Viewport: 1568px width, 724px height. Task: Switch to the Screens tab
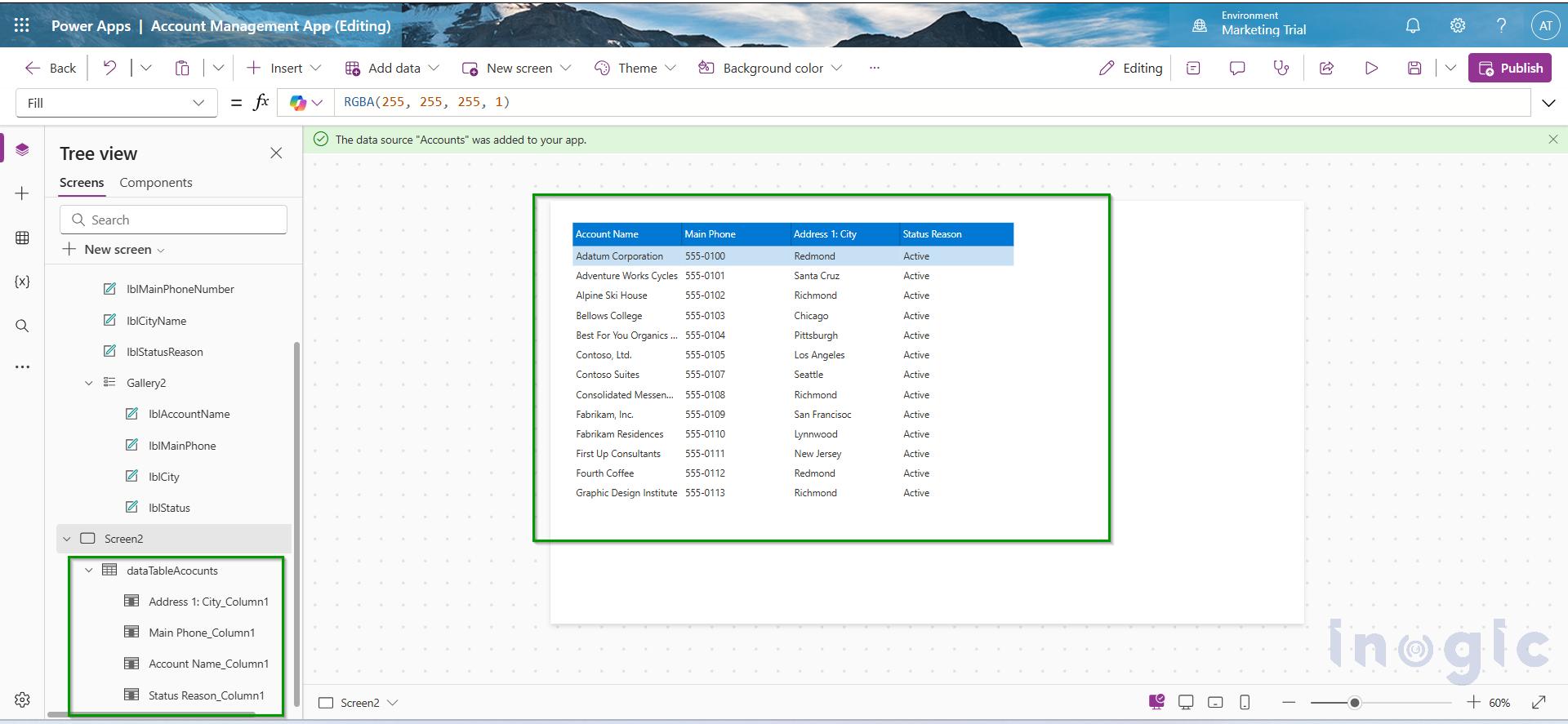click(82, 183)
